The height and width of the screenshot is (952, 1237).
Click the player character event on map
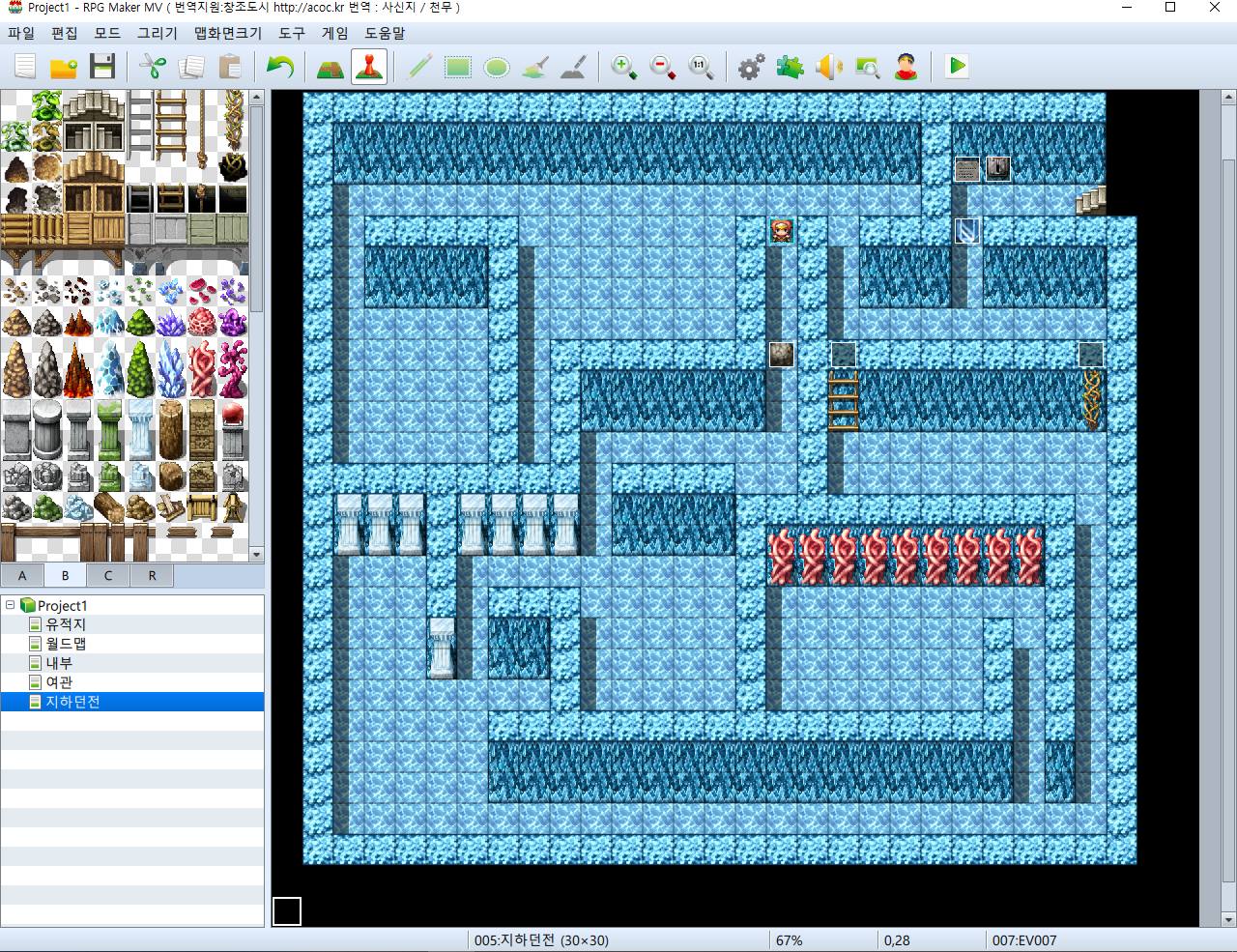pyautogui.click(x=782, y=231)
